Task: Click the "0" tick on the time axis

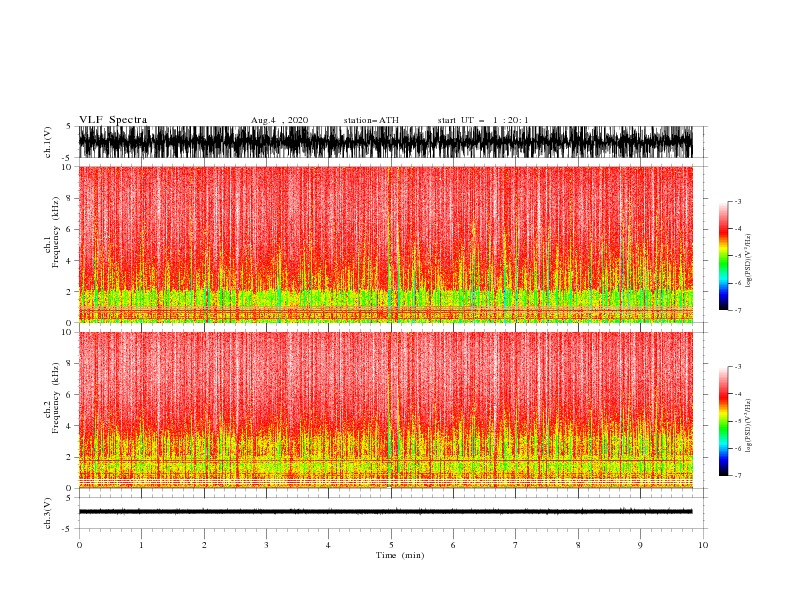Action: pos(79,545)
